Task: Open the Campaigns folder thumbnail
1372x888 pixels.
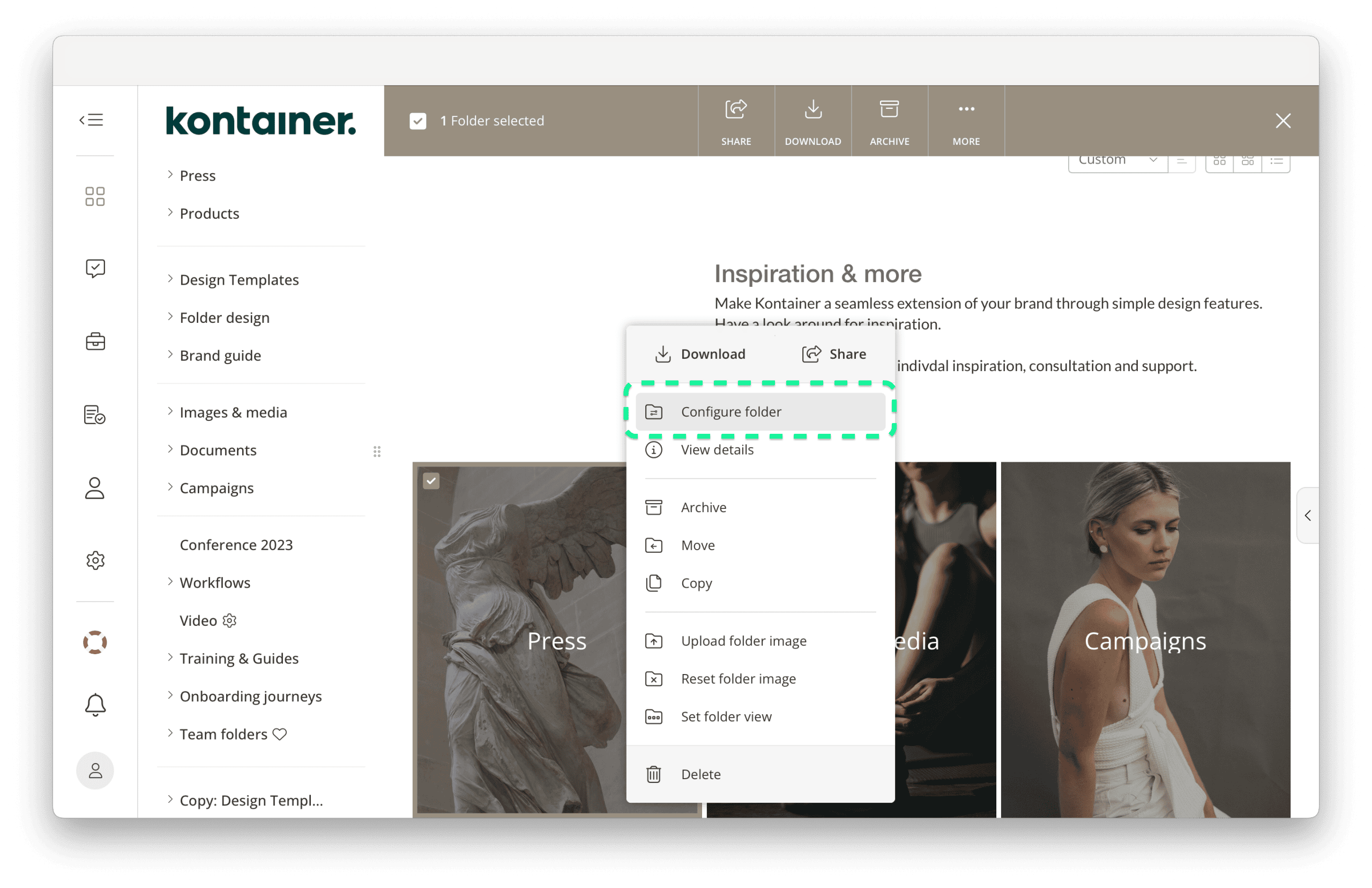Action: pos(1144,641)
